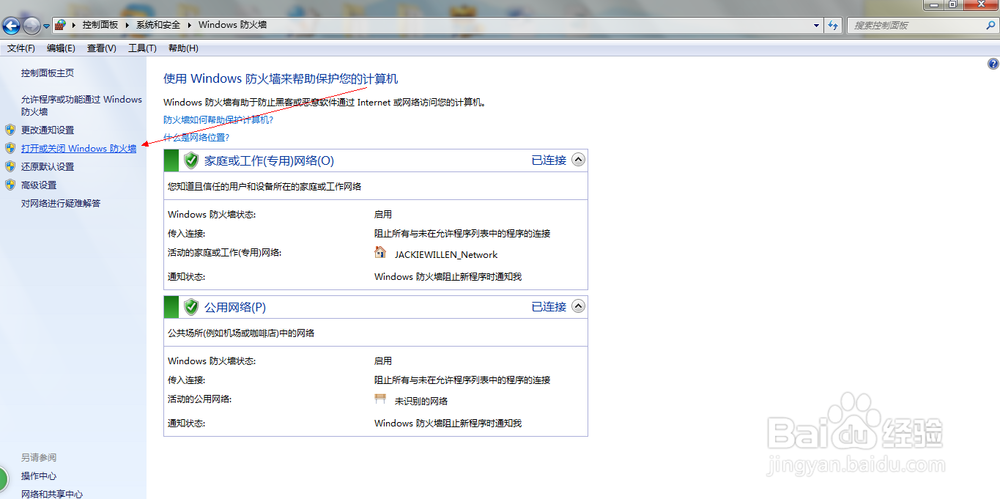Open 防火墙如何帮助保护计算机? help link

(219, 119)
